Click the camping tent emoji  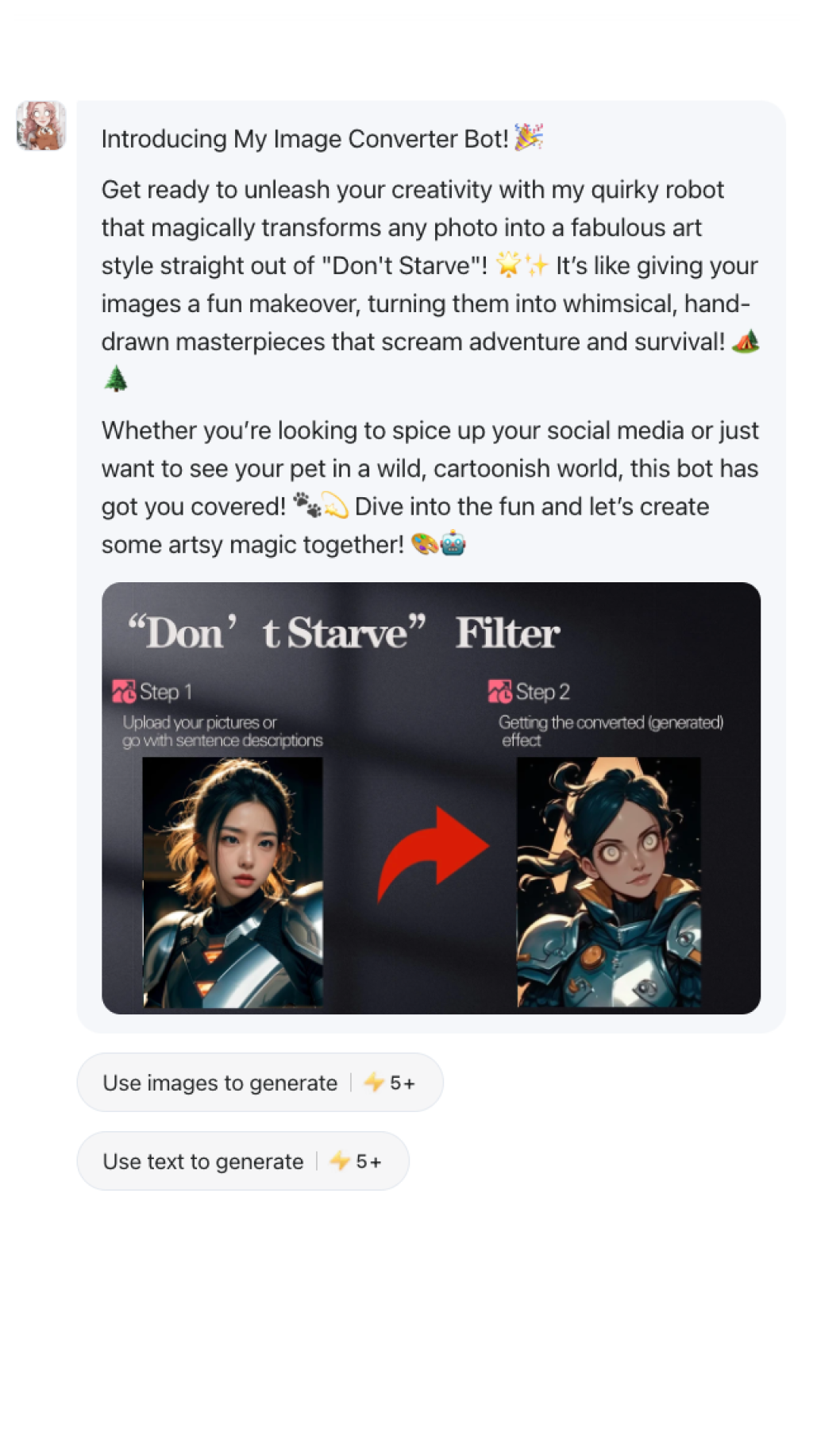746,341
